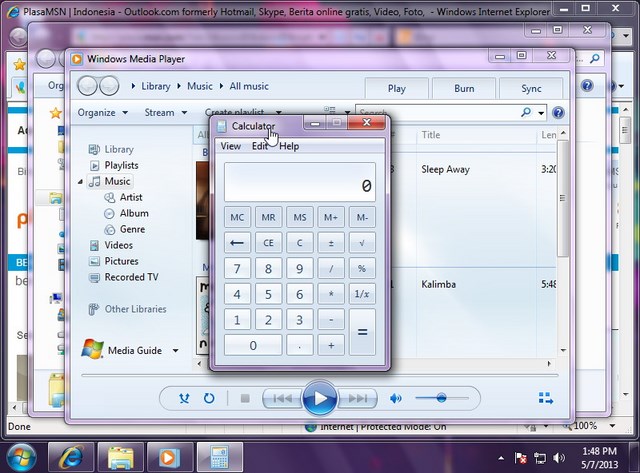Click the calculator equals button
This screenshot has height=473, width=640.
362,332
